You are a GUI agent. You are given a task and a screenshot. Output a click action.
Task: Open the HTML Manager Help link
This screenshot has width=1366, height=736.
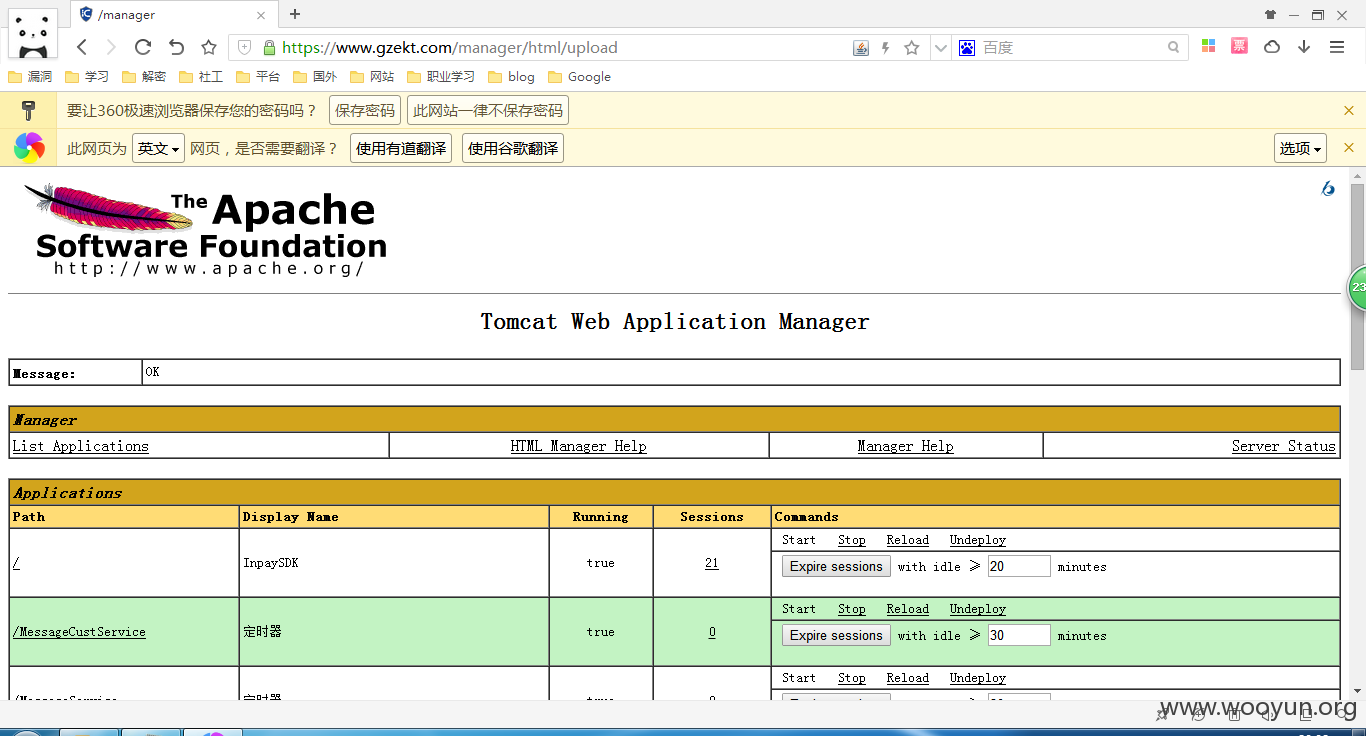pyautogui.click(x=578, y=446)
